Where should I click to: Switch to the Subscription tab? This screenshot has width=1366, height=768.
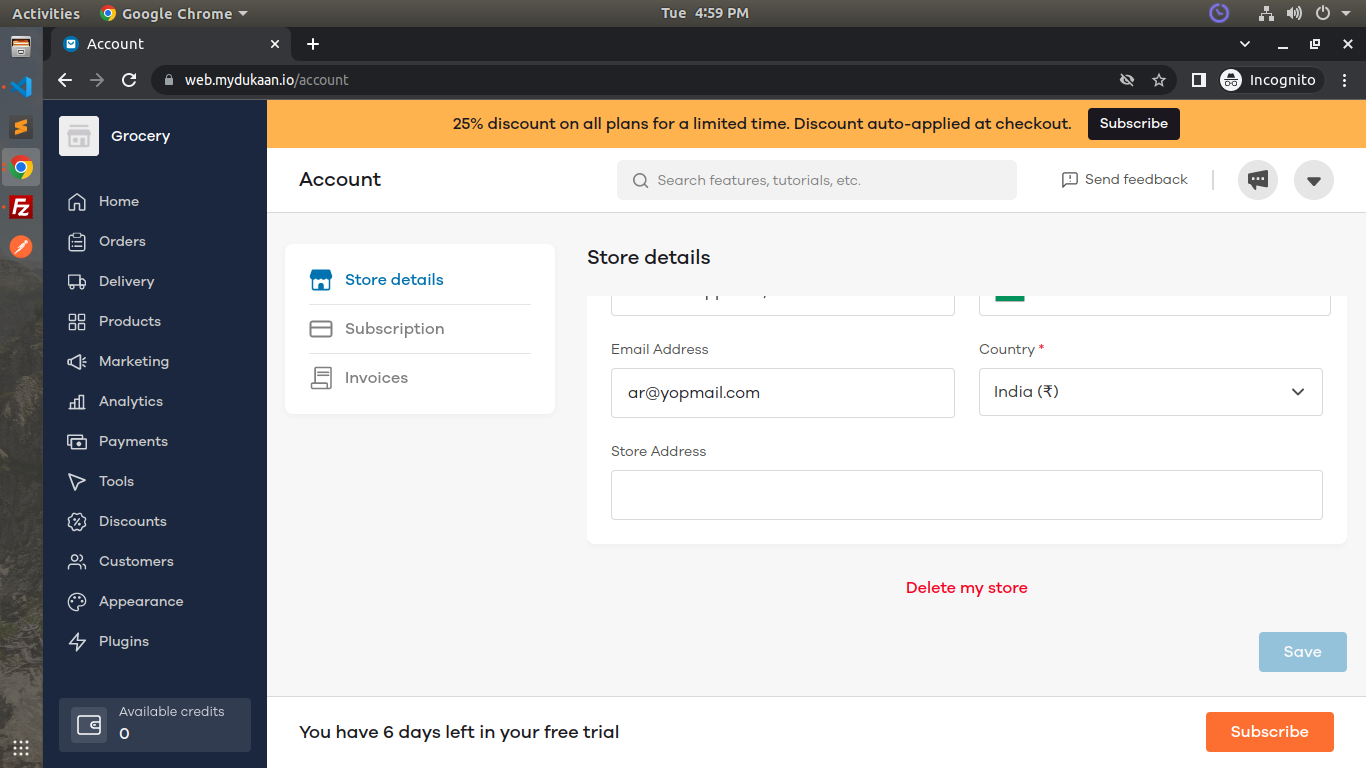click(x=394, y=329)
